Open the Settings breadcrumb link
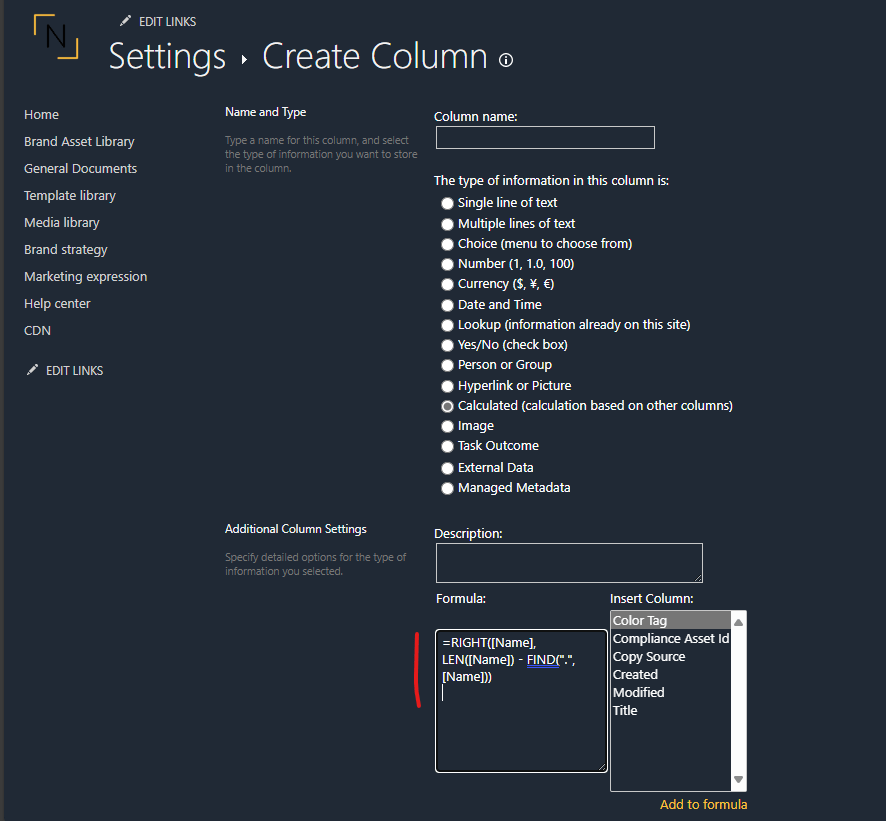The height and width of the screenshot is (821, 886). [x=167, y=58]
